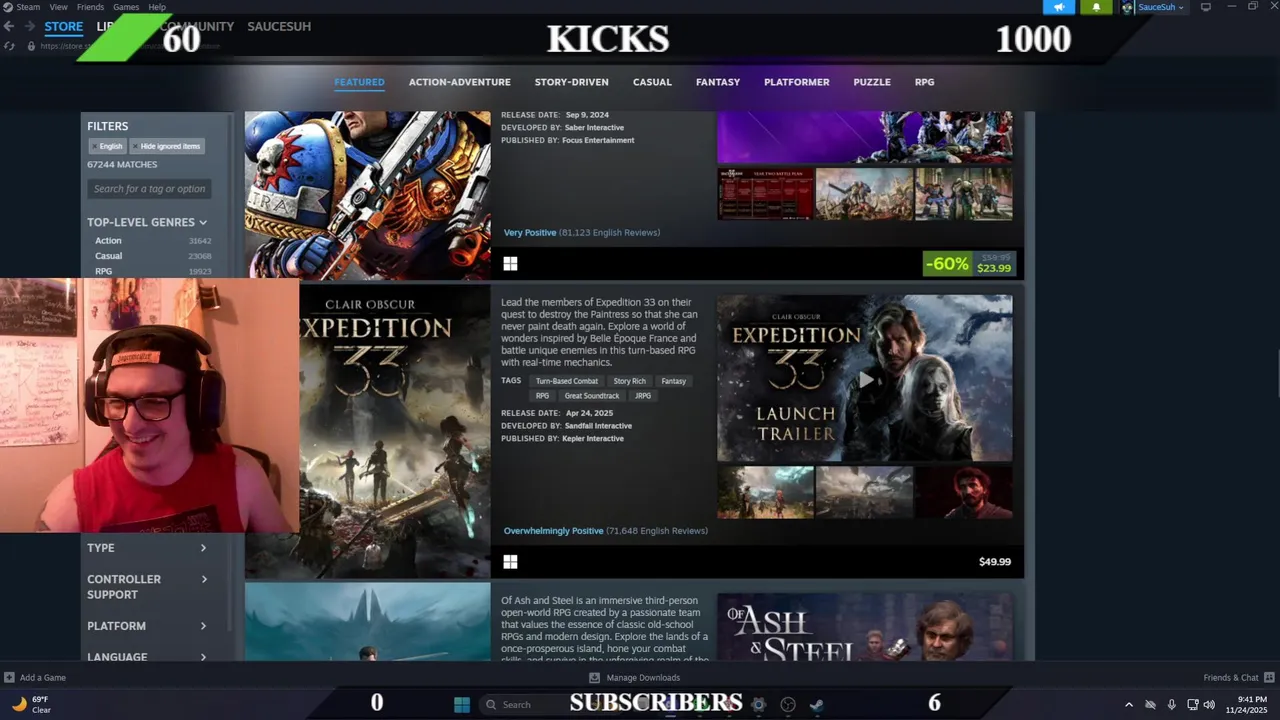This screenshot has width=1280, height=720.
Task: Click the browser back arrow
Action: tap(9, 26)
